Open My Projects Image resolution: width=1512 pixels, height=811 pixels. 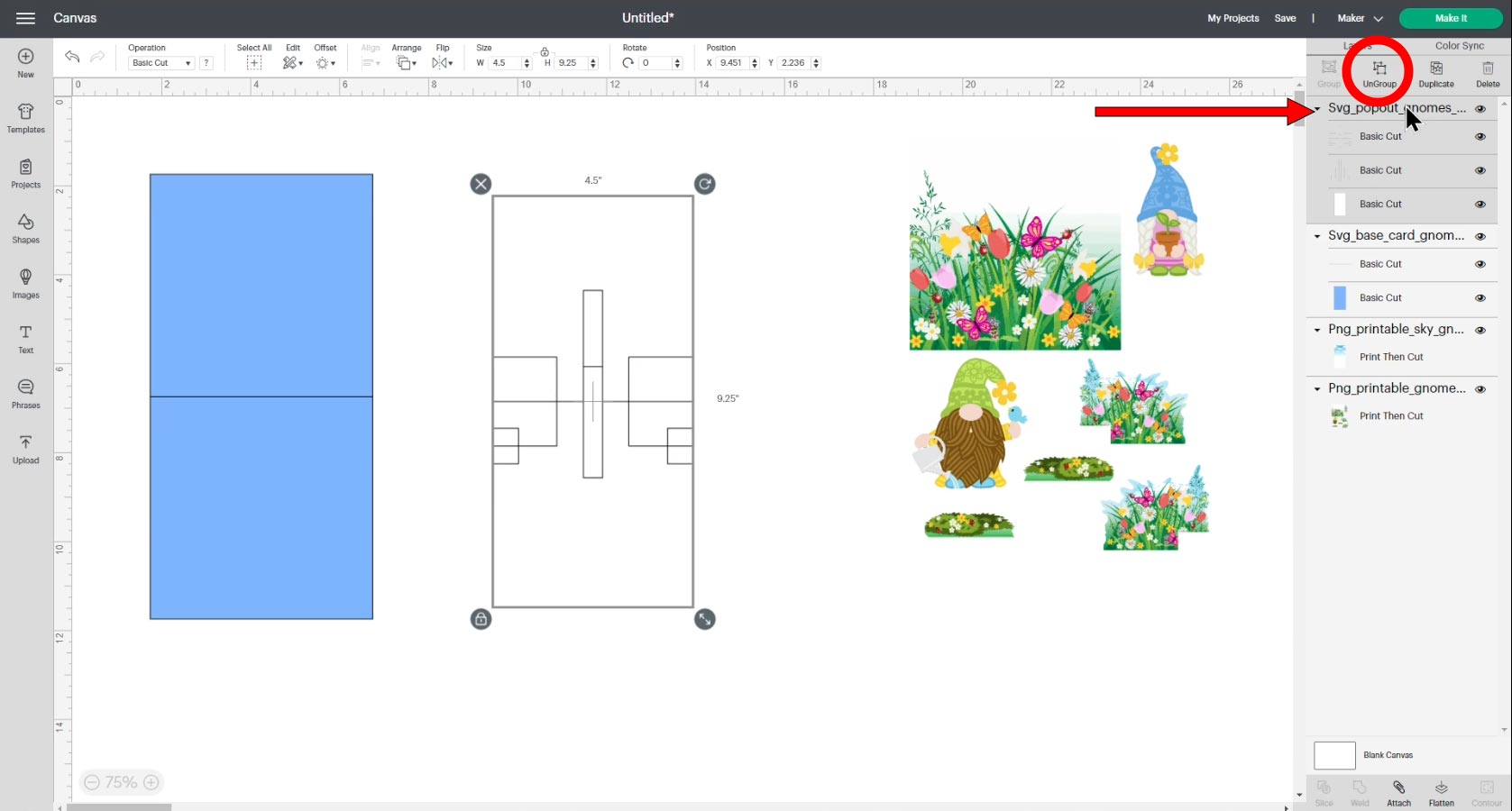[x=1233, y=18]
